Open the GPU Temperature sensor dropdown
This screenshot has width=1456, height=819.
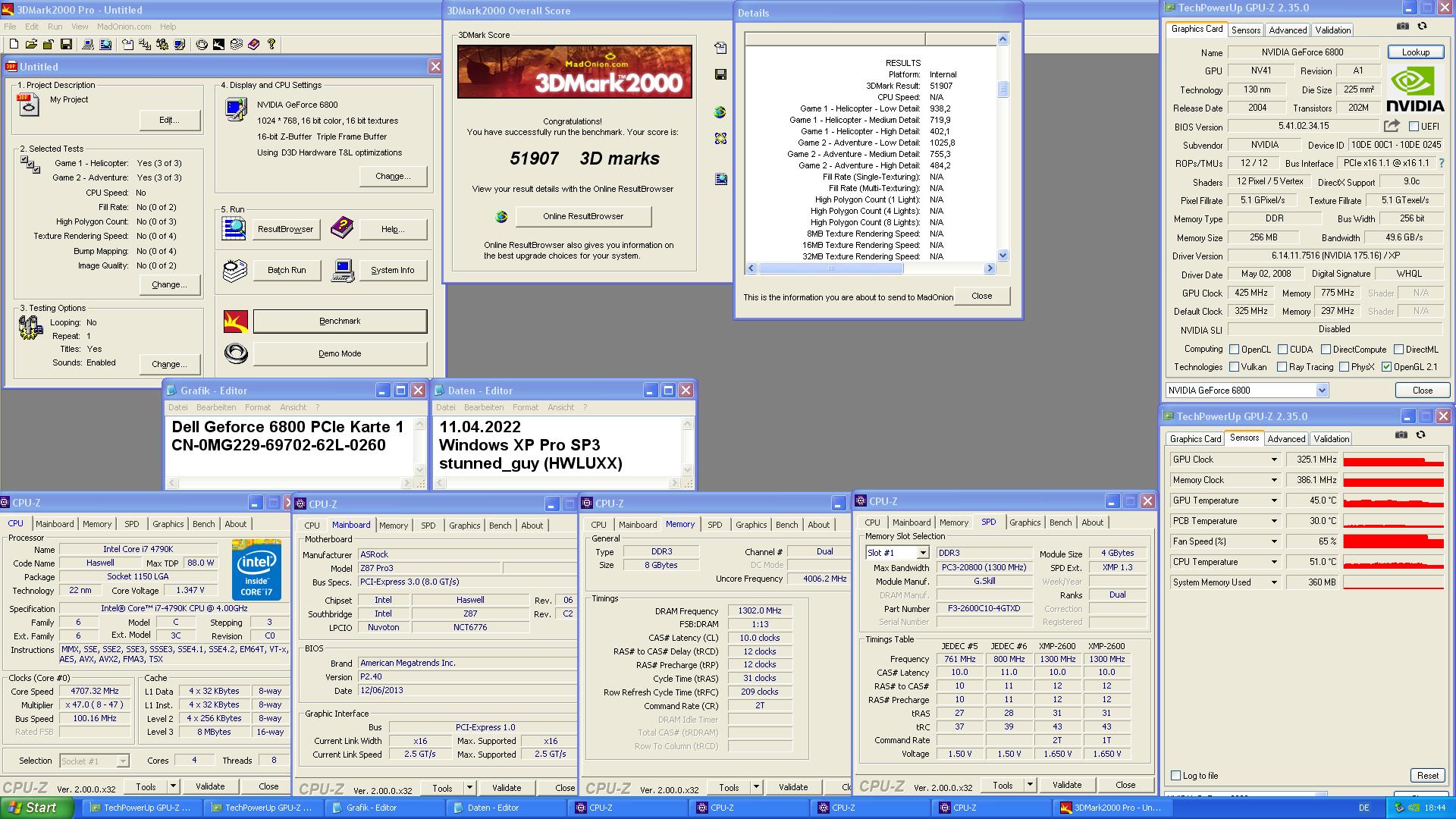tap(1273, 500)
